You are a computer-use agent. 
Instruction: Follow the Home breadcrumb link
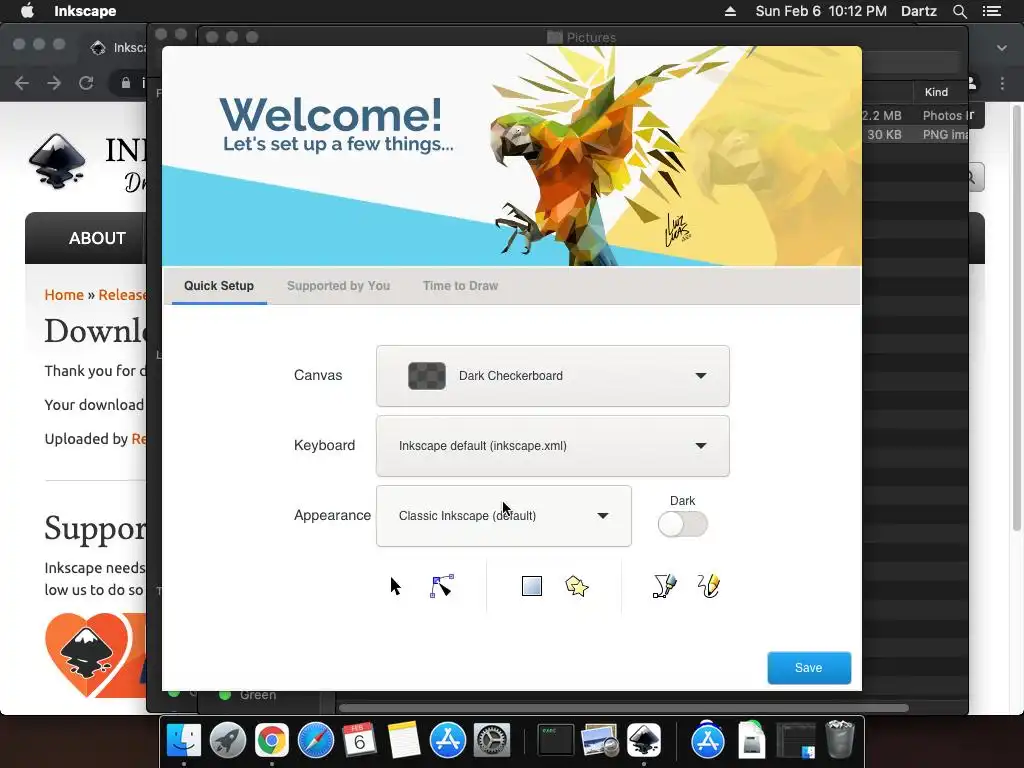pos(64,295)
